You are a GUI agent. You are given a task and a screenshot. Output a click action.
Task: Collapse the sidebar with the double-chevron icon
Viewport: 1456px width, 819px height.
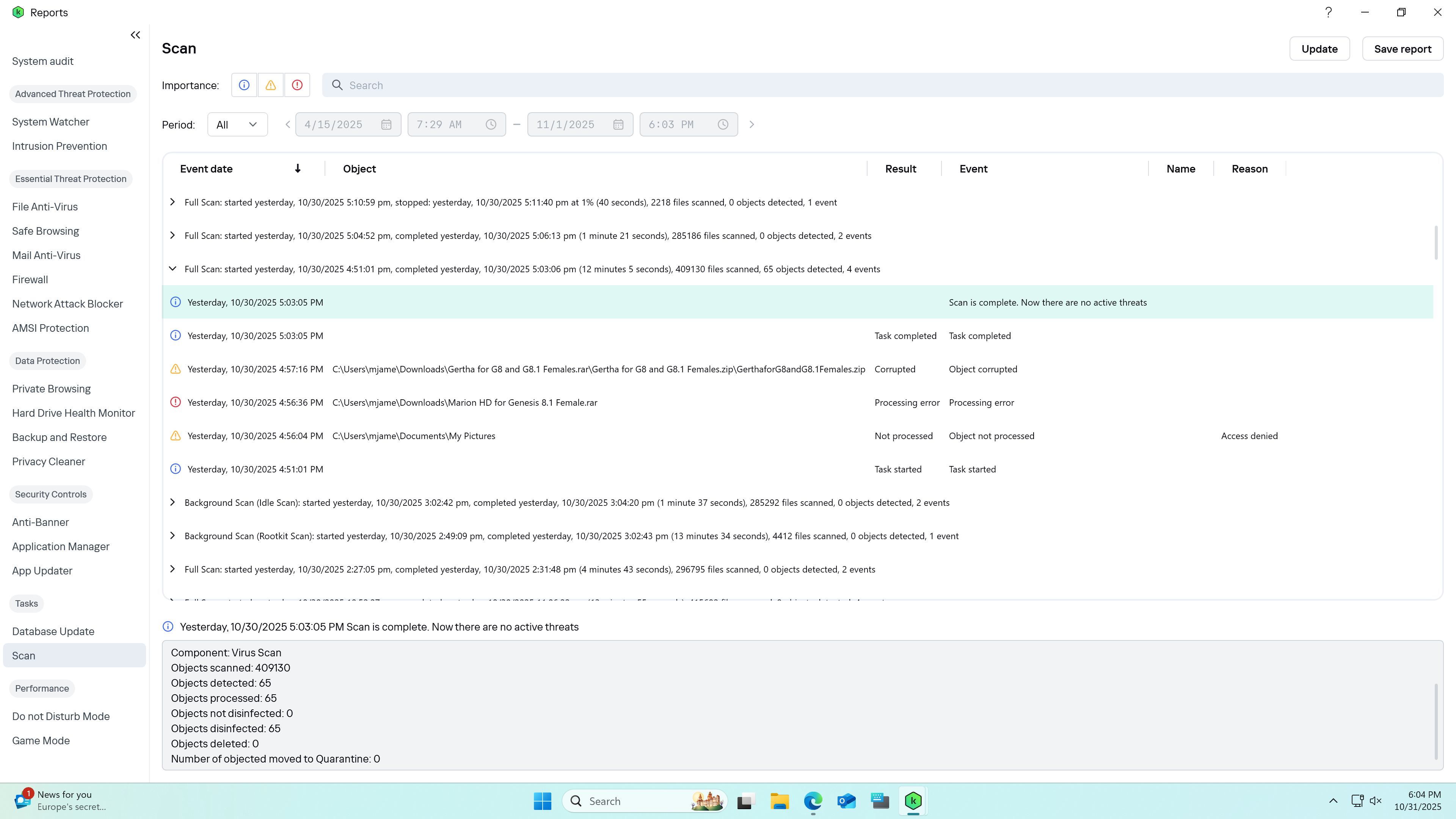135,35
